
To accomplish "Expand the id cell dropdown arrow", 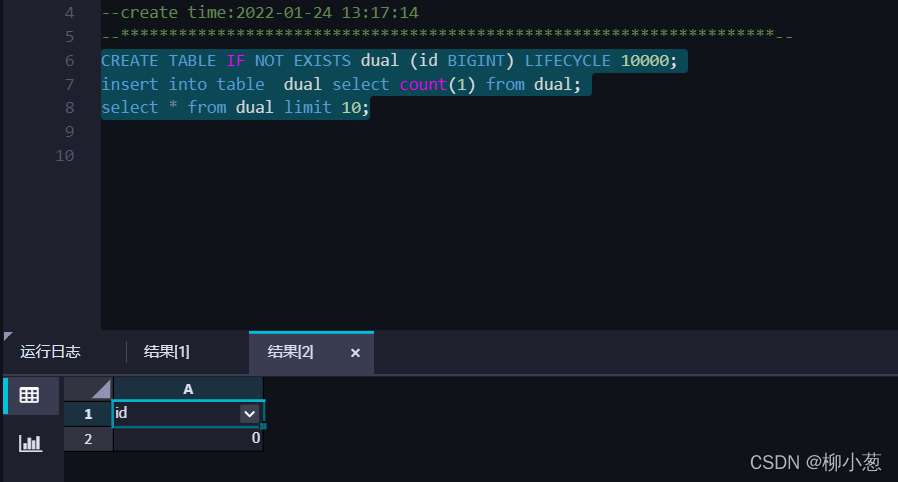I will point(250,413).
